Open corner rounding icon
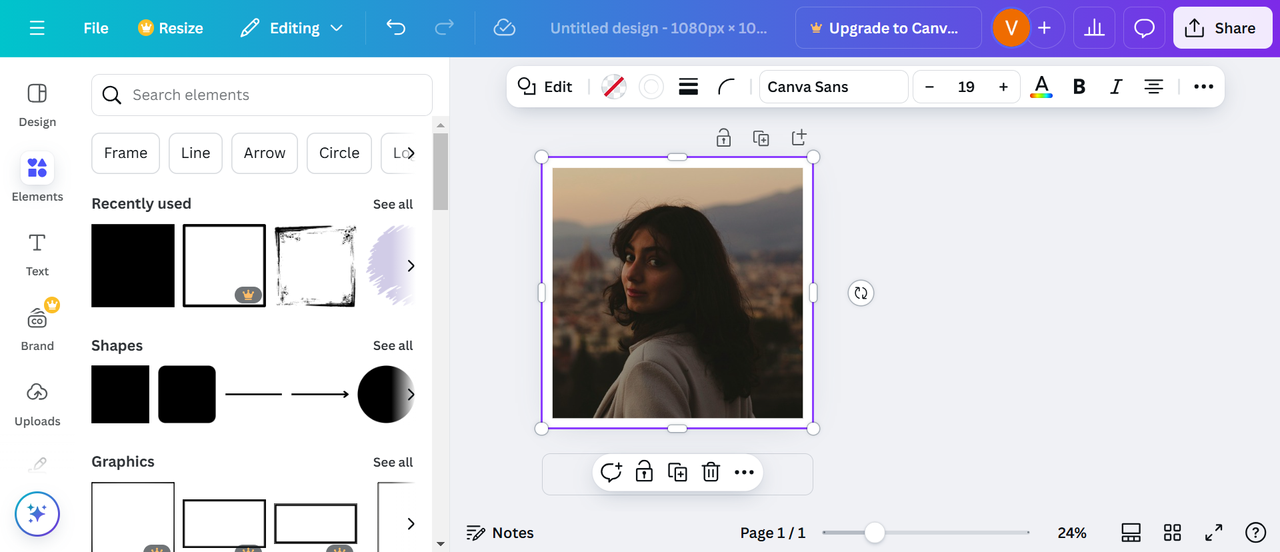The width and height of the screenshot is (1280, 552). (727, 87)
